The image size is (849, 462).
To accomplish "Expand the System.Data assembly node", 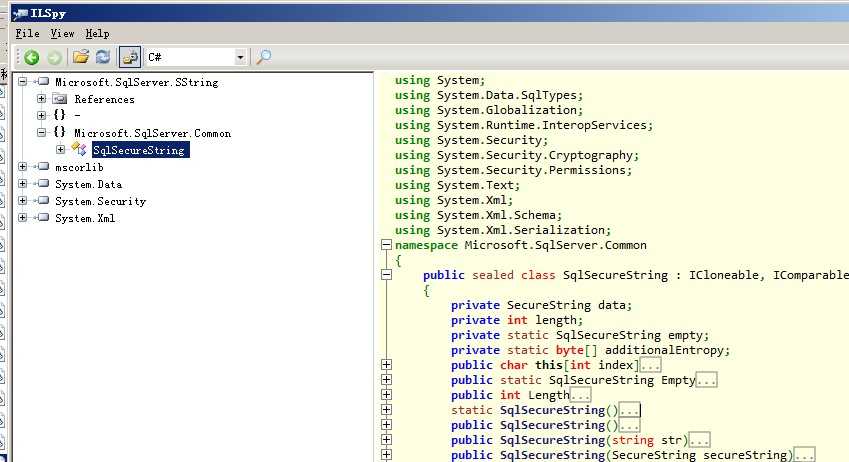I will tap(22, 184).
